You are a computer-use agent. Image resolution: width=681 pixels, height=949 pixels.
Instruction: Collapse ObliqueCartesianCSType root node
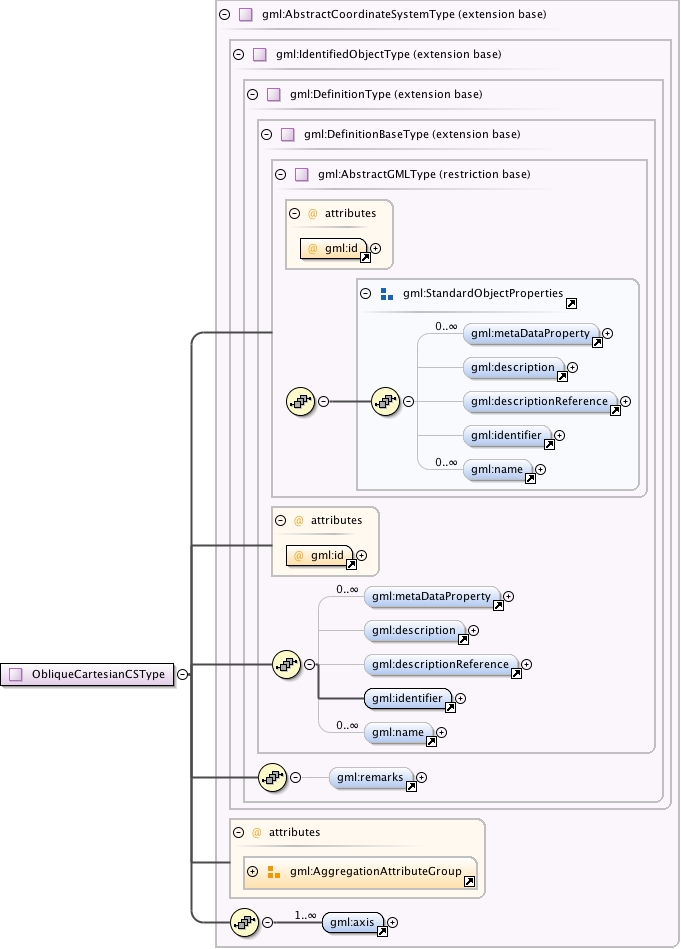click(x=182, y=674)
